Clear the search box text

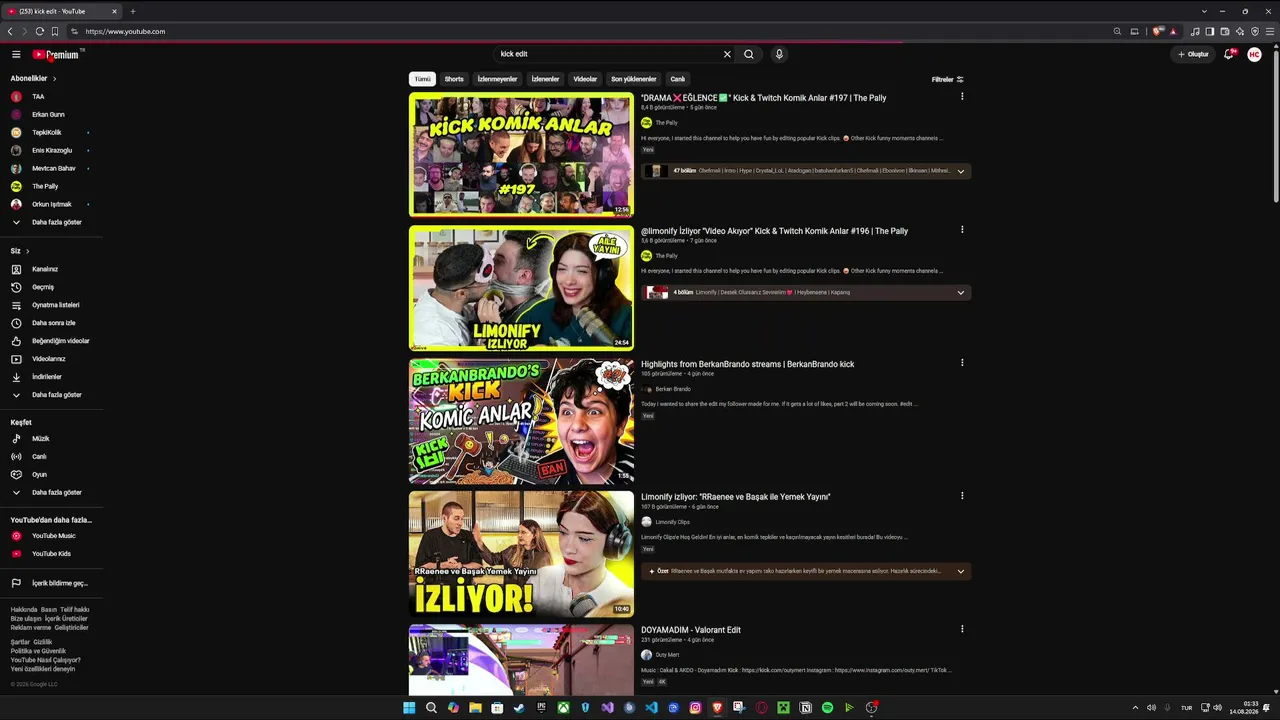[x=727, y=54]
